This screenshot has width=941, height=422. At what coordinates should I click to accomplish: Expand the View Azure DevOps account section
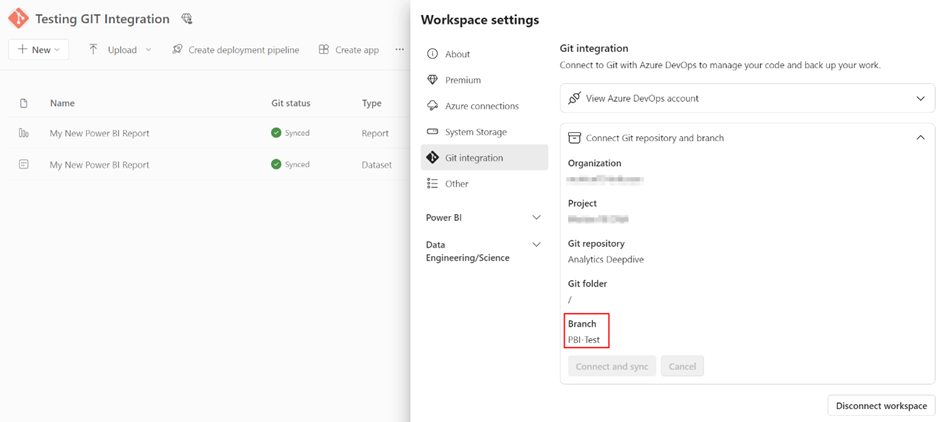coord(747,98)
